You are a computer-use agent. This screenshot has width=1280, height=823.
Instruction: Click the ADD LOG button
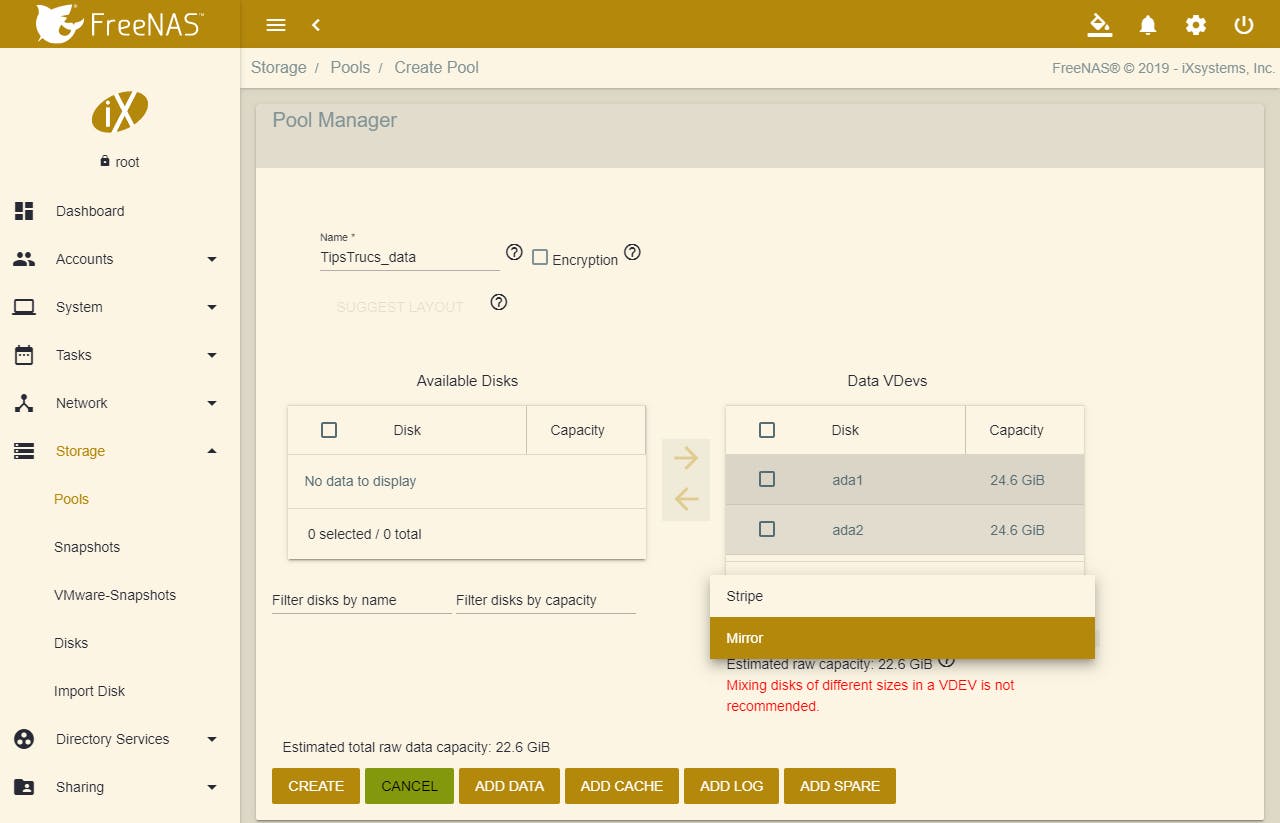[x=732, y=786]
